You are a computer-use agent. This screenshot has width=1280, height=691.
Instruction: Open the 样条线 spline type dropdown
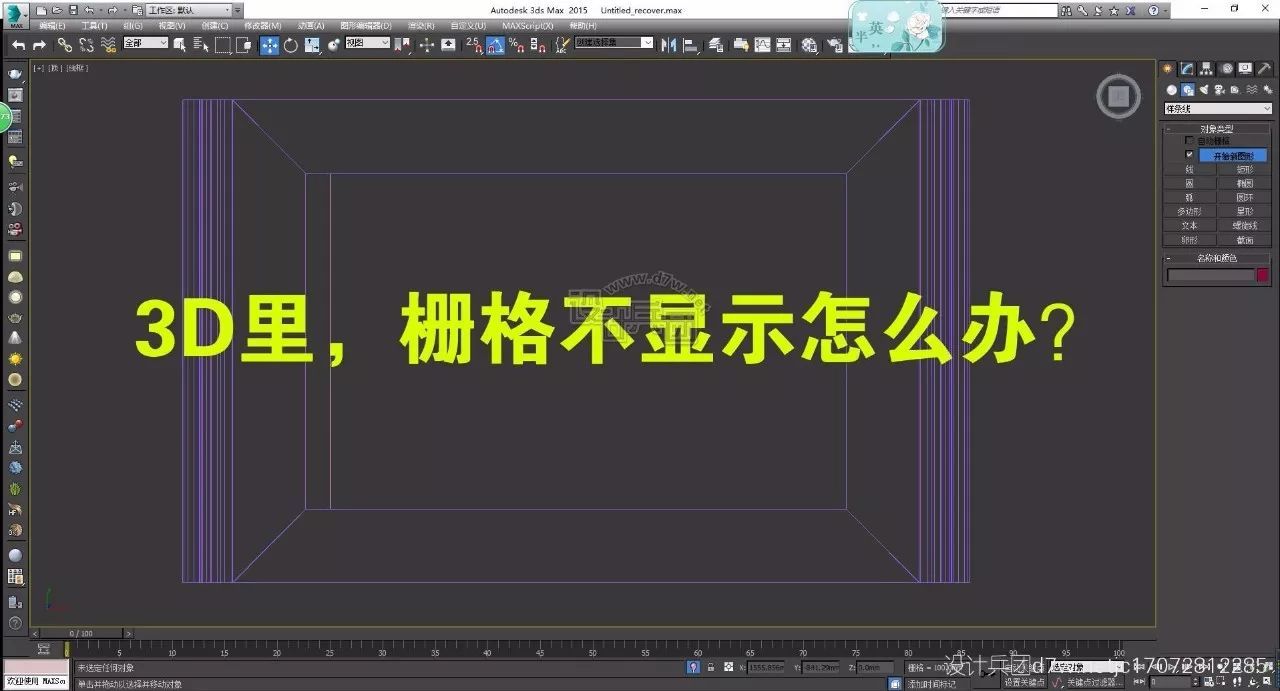(x=1216, y=107)
